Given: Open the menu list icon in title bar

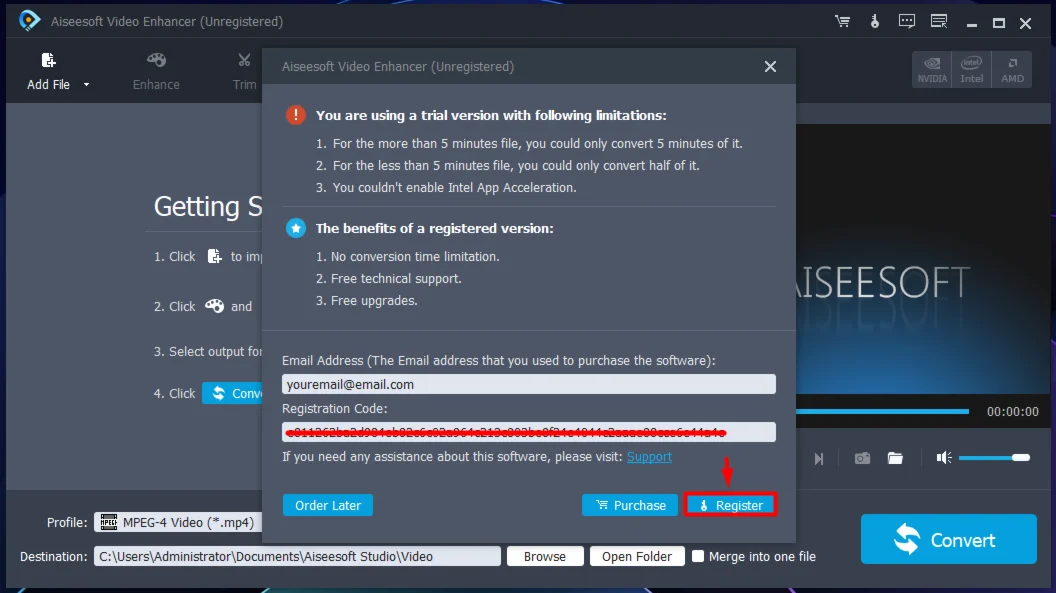Looking at the screenshot, I should click(x=939, y=22).
